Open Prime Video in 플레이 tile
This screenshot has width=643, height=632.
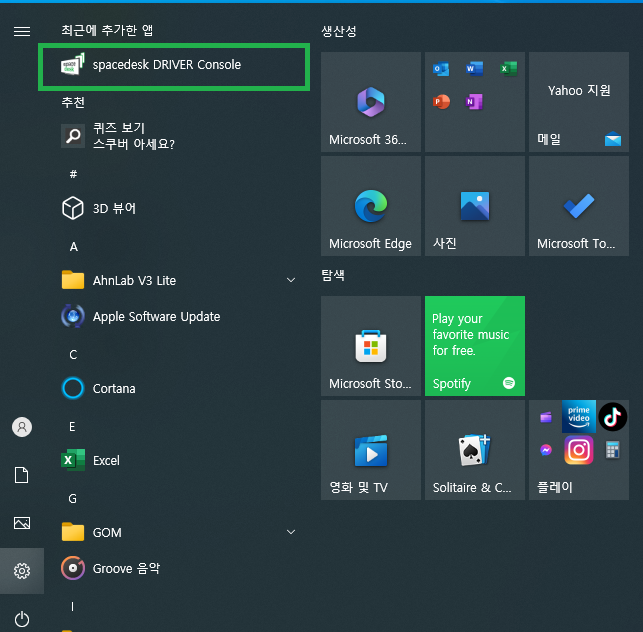pos(579,417)
